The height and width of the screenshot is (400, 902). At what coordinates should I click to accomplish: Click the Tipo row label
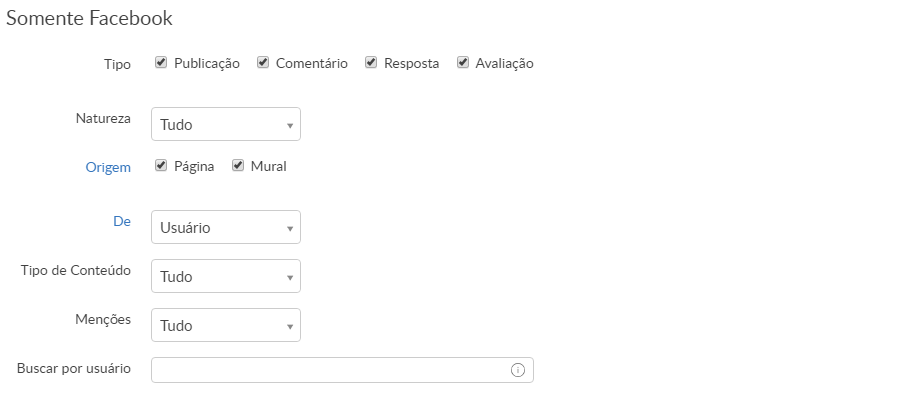point(117,64)
